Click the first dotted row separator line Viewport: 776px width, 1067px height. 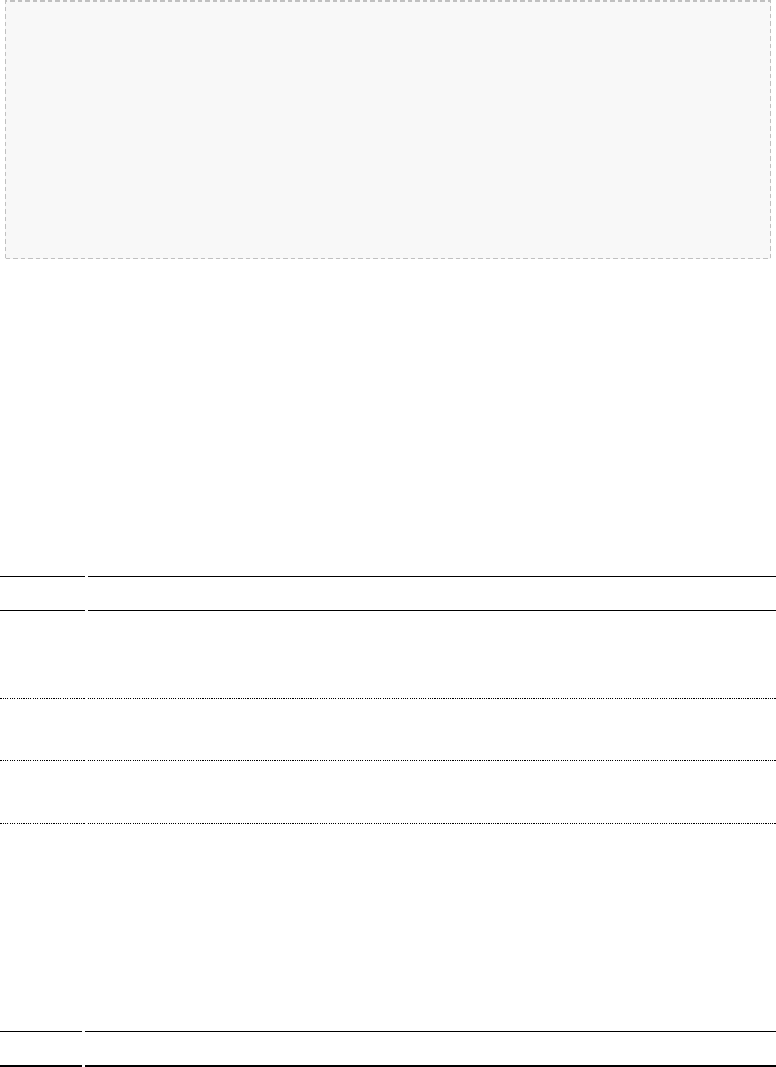tap(388, 698)
